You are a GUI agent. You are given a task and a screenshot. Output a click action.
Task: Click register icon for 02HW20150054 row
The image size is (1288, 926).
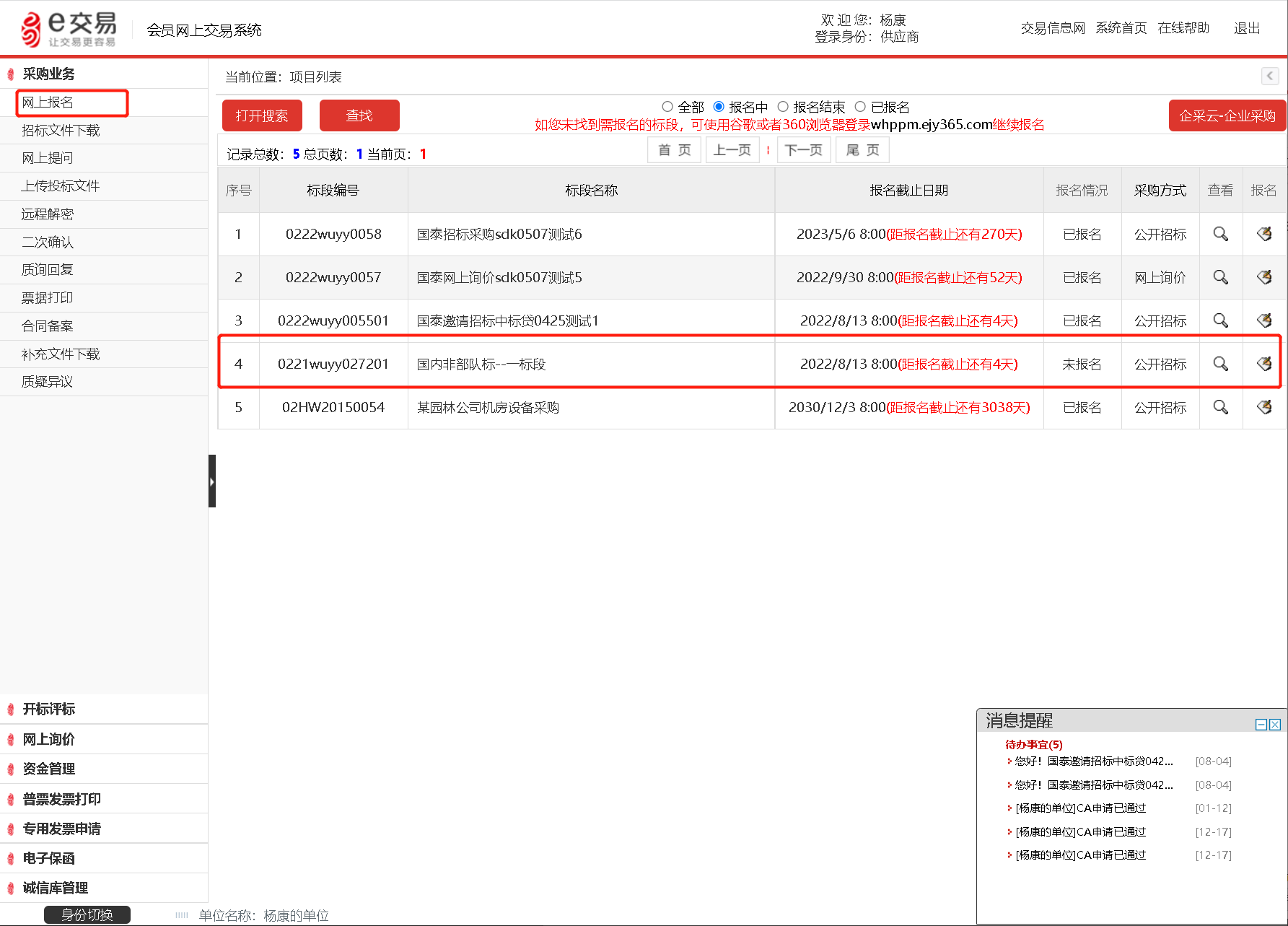[x=1264, y=407]
